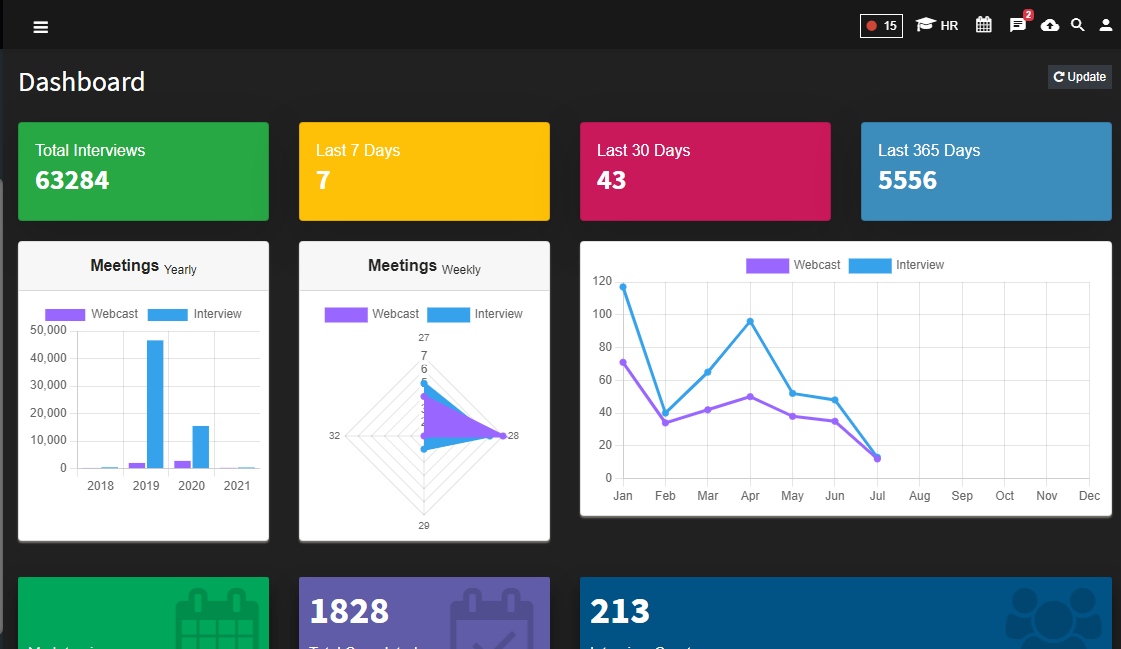
Task: Open chat messages with 2 notifications
Action: coord(1019,25)
